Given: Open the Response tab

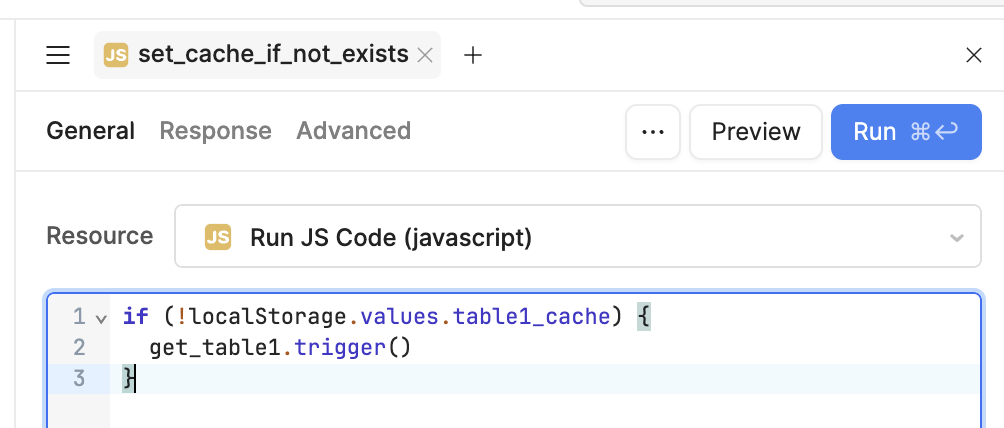Looking at the screenshot, I should pyautogui.click(x=215, y=131).
